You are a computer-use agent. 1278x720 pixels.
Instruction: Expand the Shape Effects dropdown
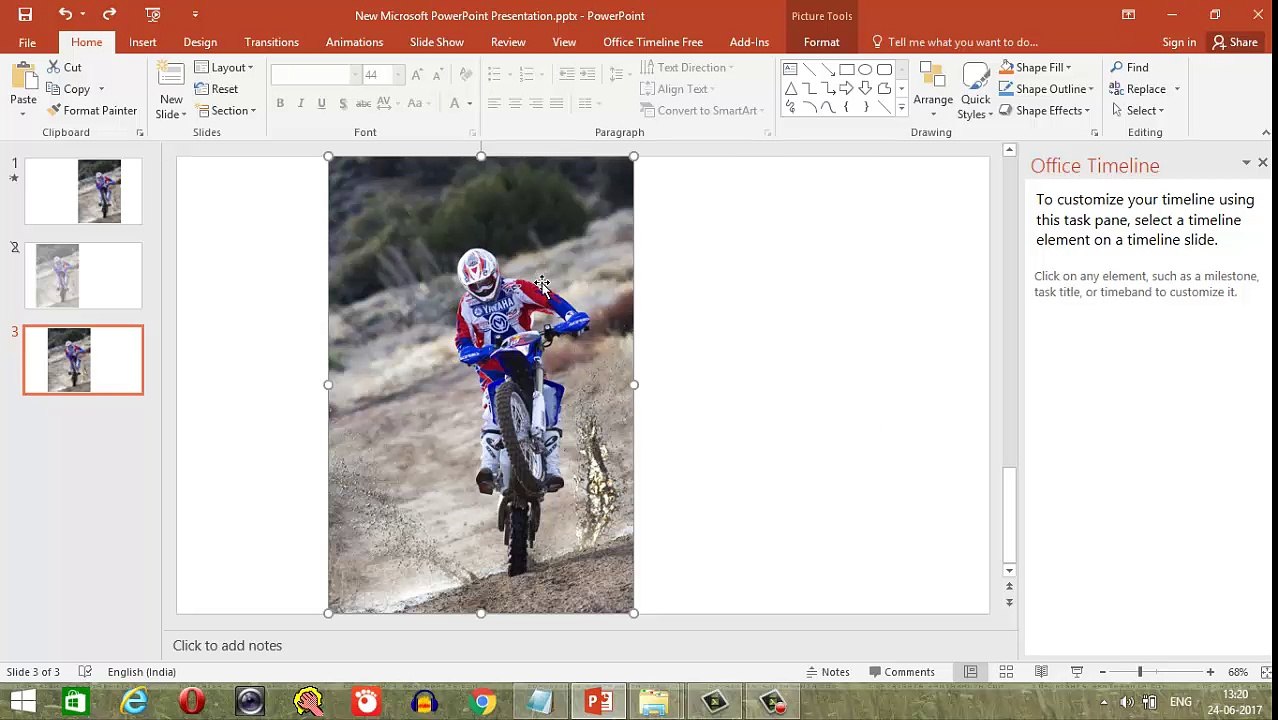pyautogui.click(x=1044, y=111)
